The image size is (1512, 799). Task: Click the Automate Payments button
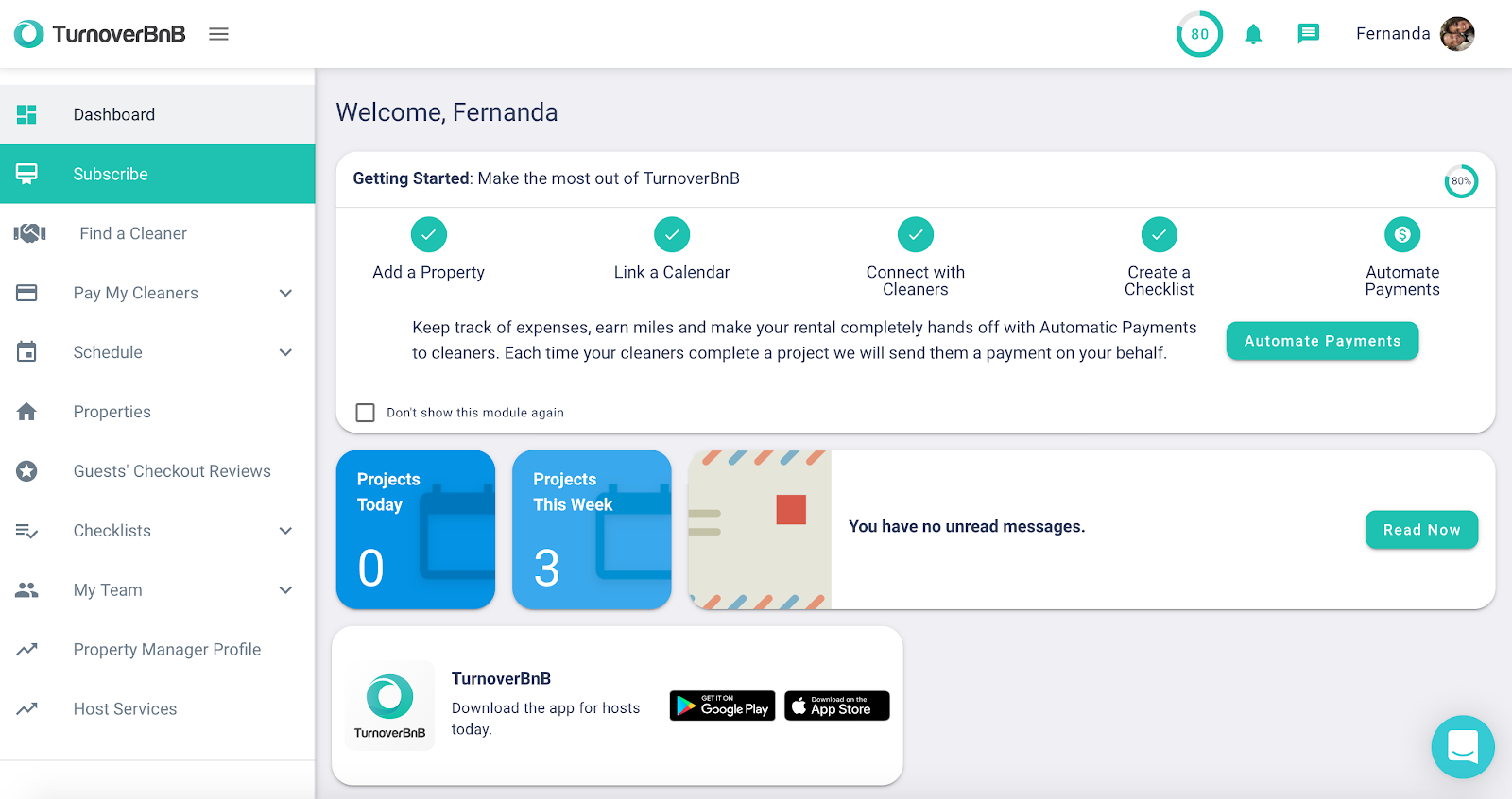tap(1322, 341)
